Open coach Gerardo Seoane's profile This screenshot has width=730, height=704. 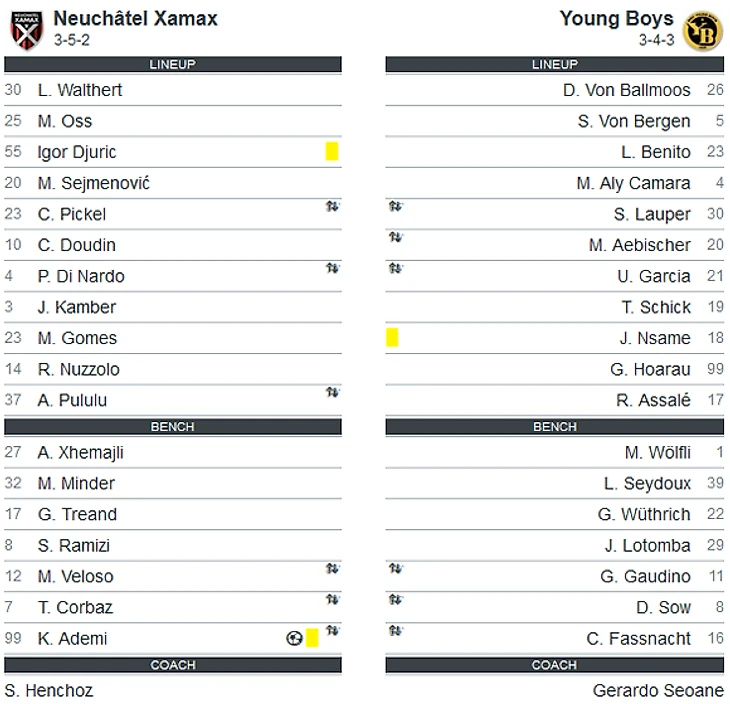(x=658, y=690)
